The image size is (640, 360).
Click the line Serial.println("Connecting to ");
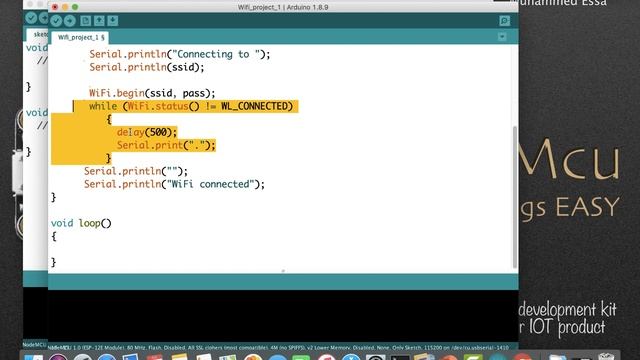[180, 54]
